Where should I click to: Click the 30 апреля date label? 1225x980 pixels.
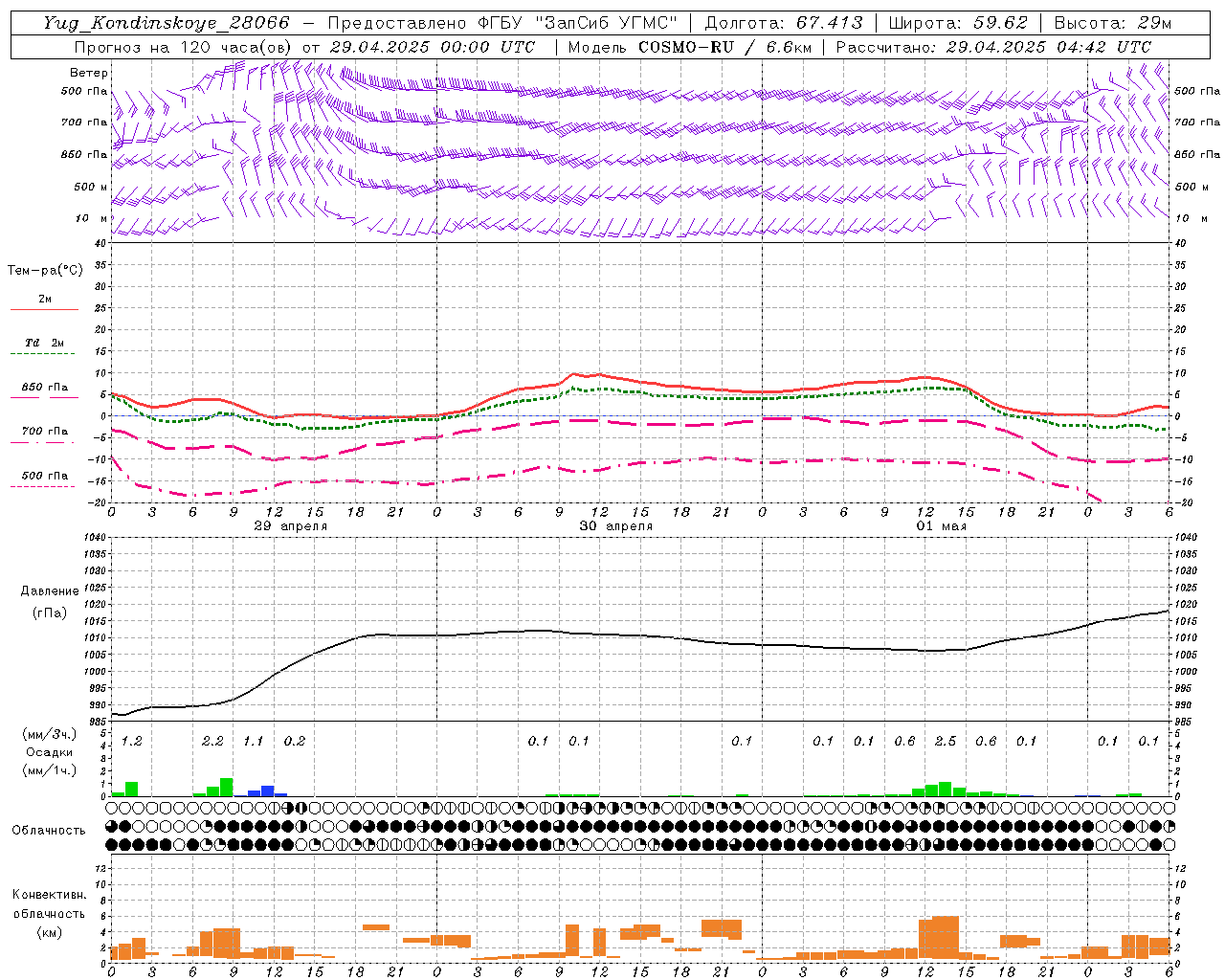click(616, 526)
